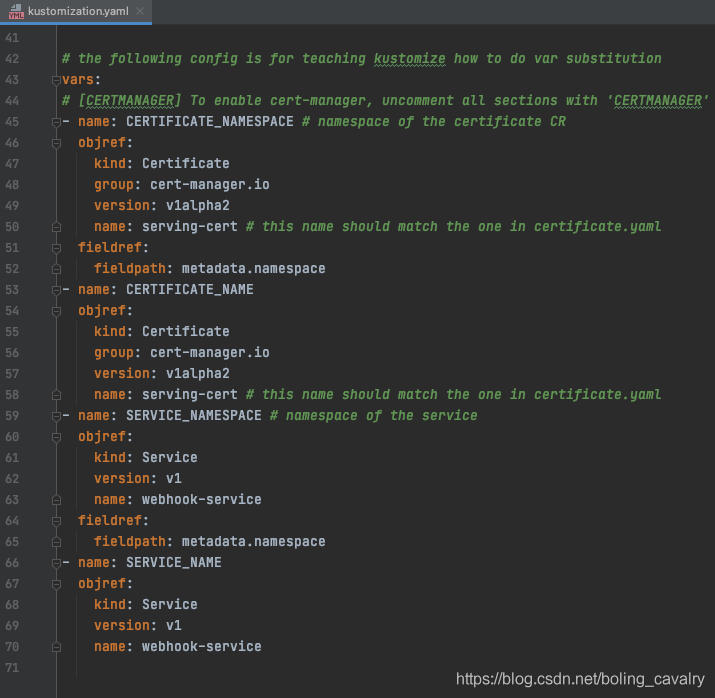Click the comment 'namespace of the service'
Screen dimensions: 715x698
[x=373, y=416]
